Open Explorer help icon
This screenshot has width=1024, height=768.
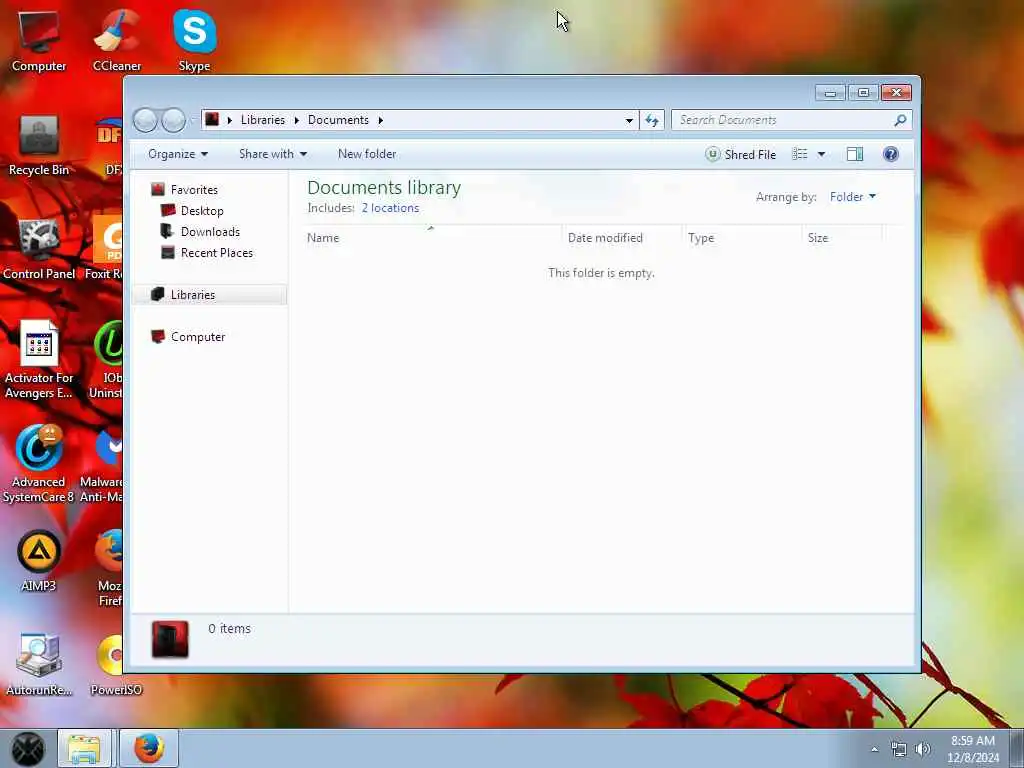coord(891,154)
